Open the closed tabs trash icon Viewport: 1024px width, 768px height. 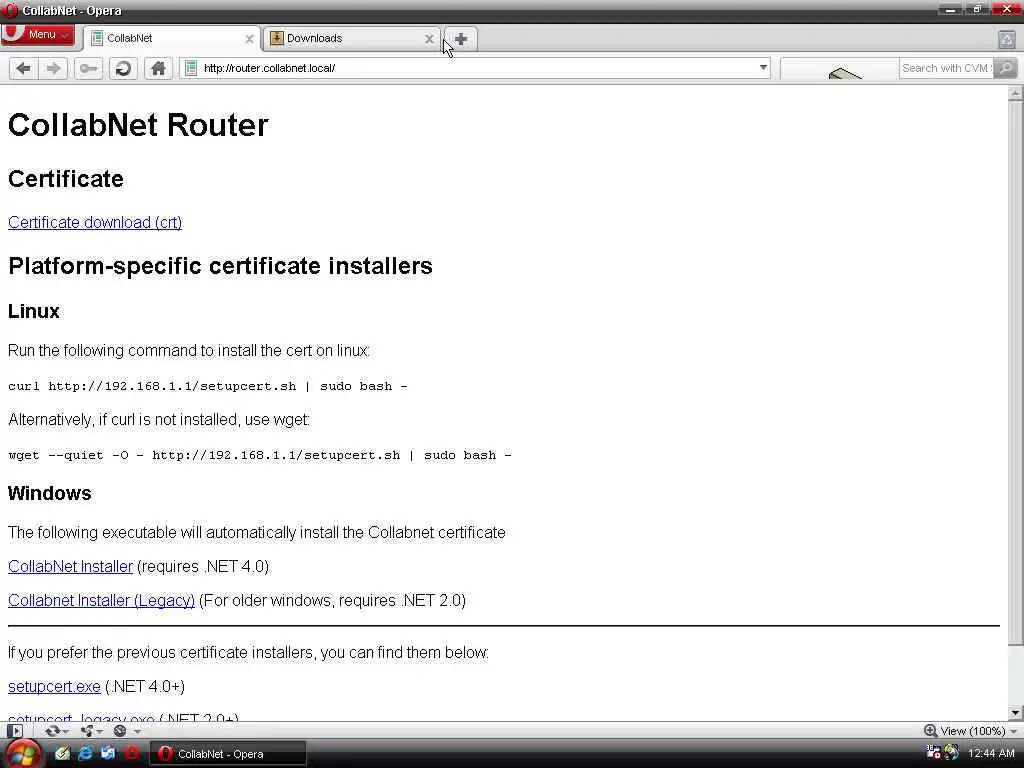click(1006, 39)
